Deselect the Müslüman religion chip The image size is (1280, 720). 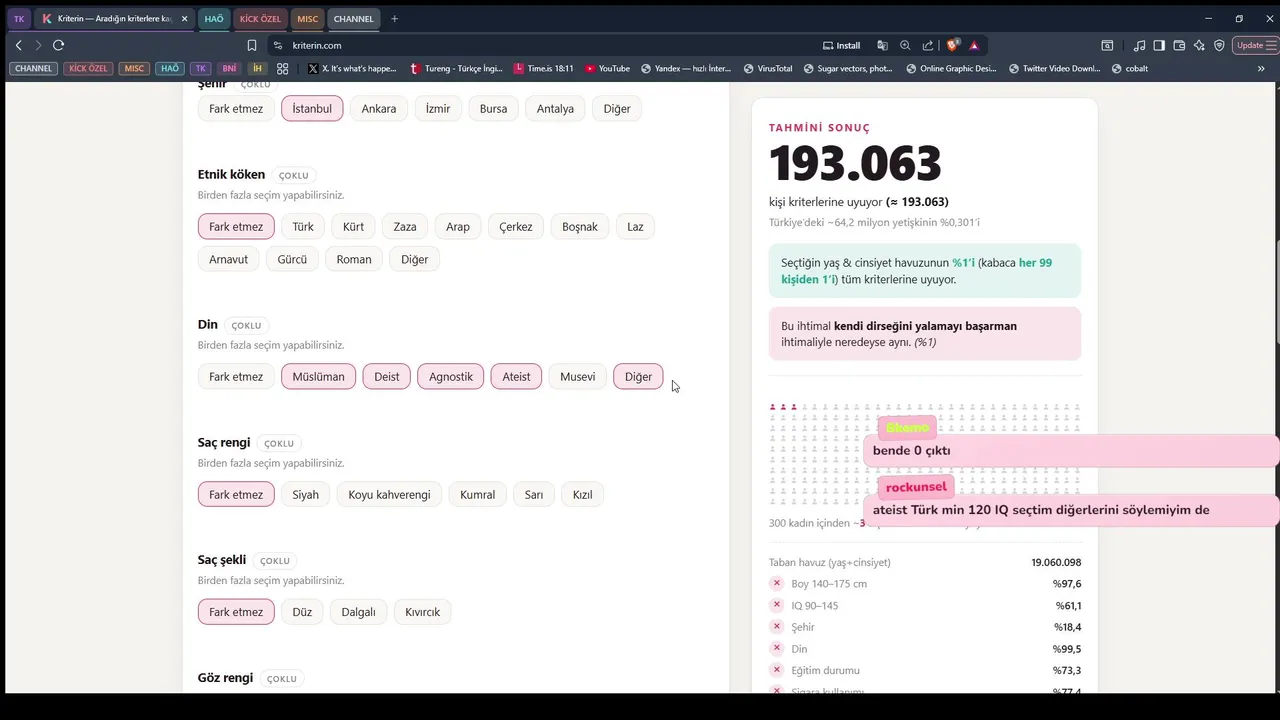pyautogui.click(x=318, y=376)
